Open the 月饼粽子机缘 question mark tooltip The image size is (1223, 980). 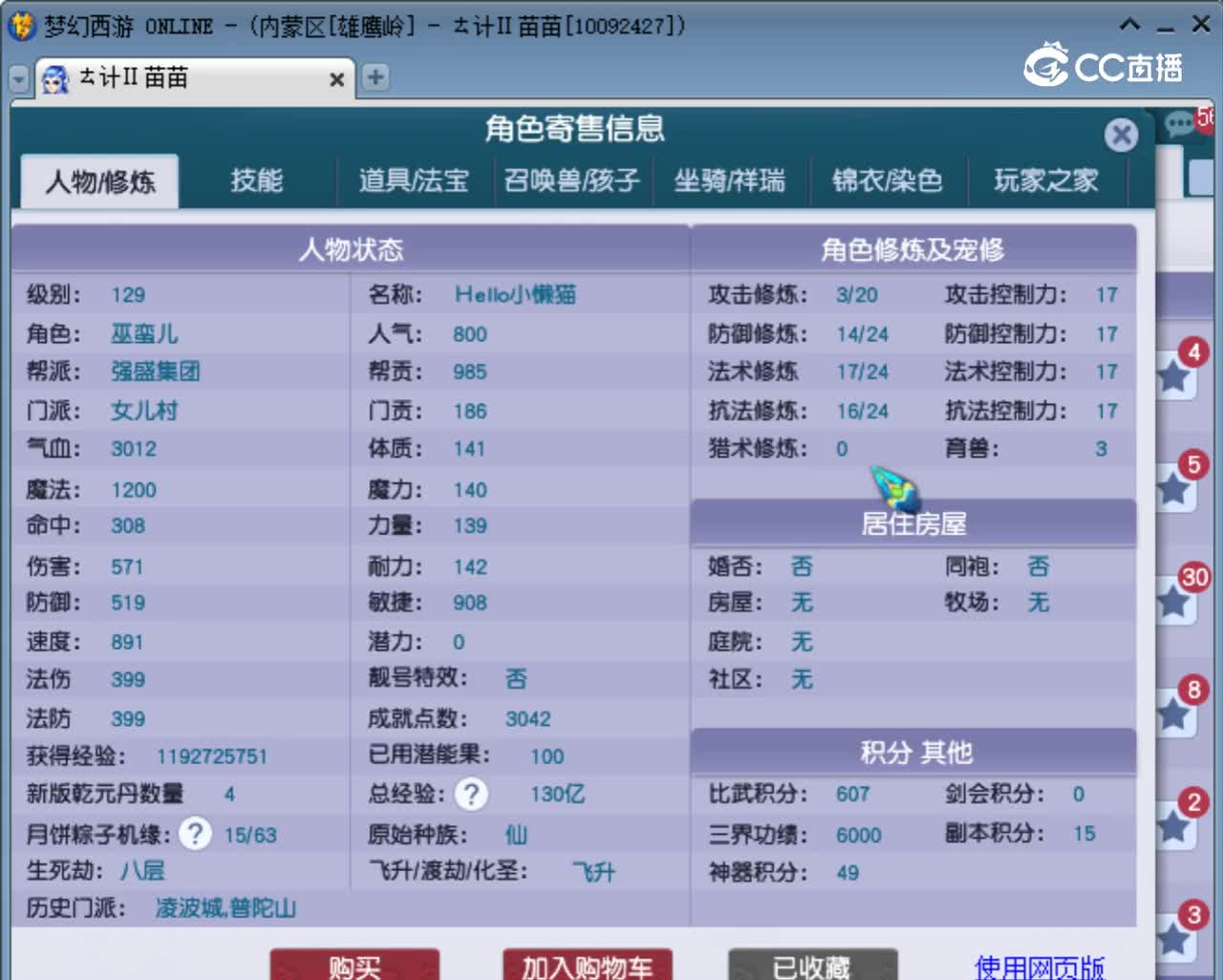pos(195,834)
